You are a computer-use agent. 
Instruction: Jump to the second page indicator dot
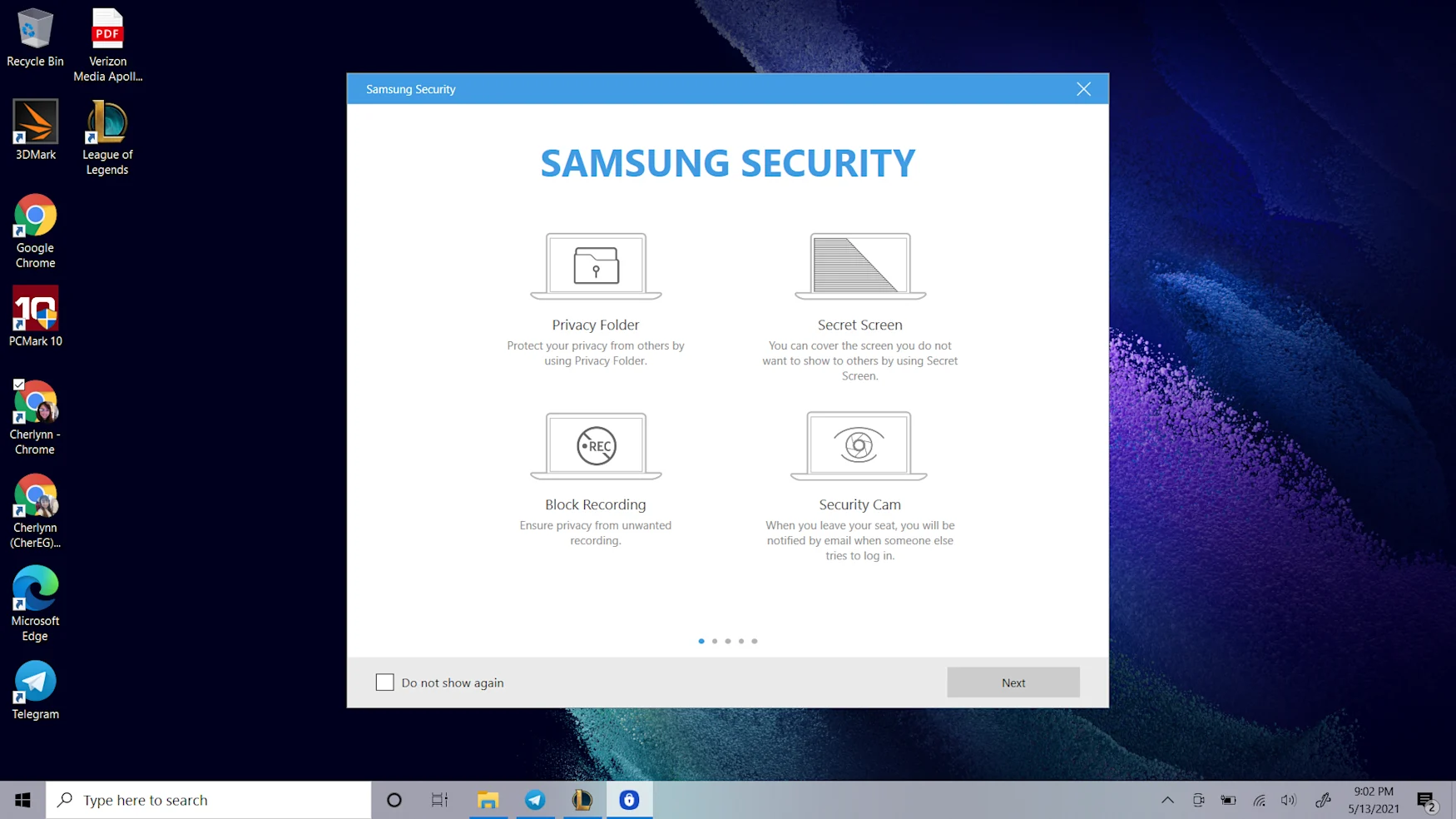pyautogui.click(x=715, y=641)
